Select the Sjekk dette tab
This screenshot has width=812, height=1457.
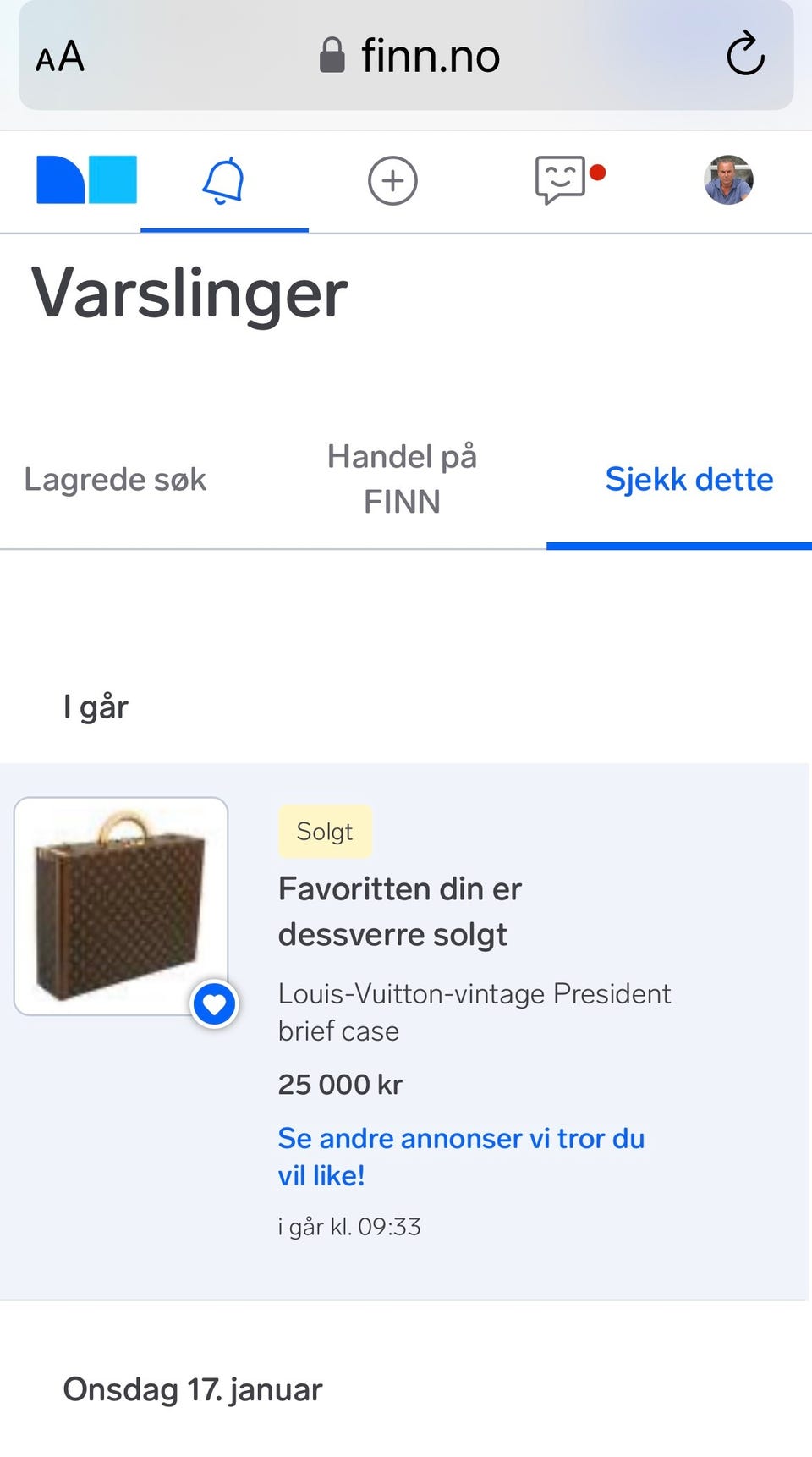tap(689, 479)
